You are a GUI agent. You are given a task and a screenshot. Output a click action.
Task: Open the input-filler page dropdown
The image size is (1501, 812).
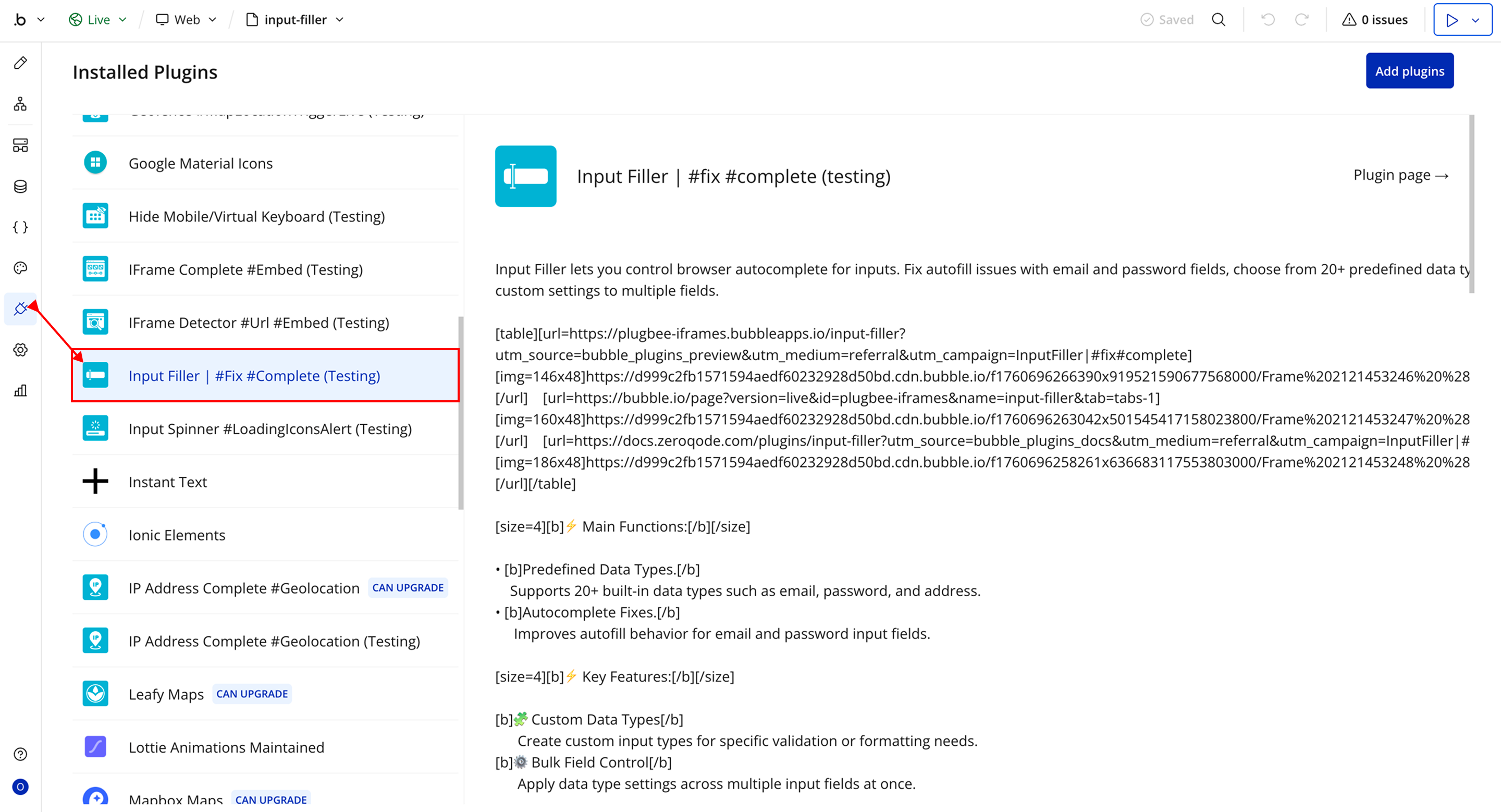296,20
